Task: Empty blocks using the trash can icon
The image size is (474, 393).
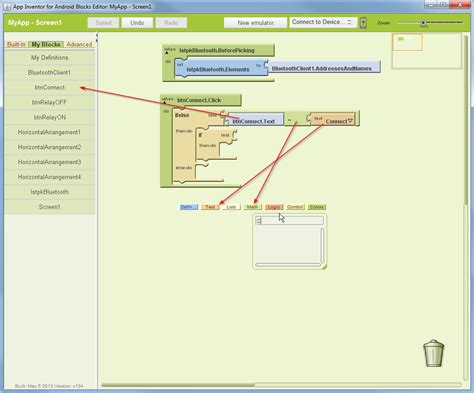Action: pyautogui.click(x=434, y=353)
